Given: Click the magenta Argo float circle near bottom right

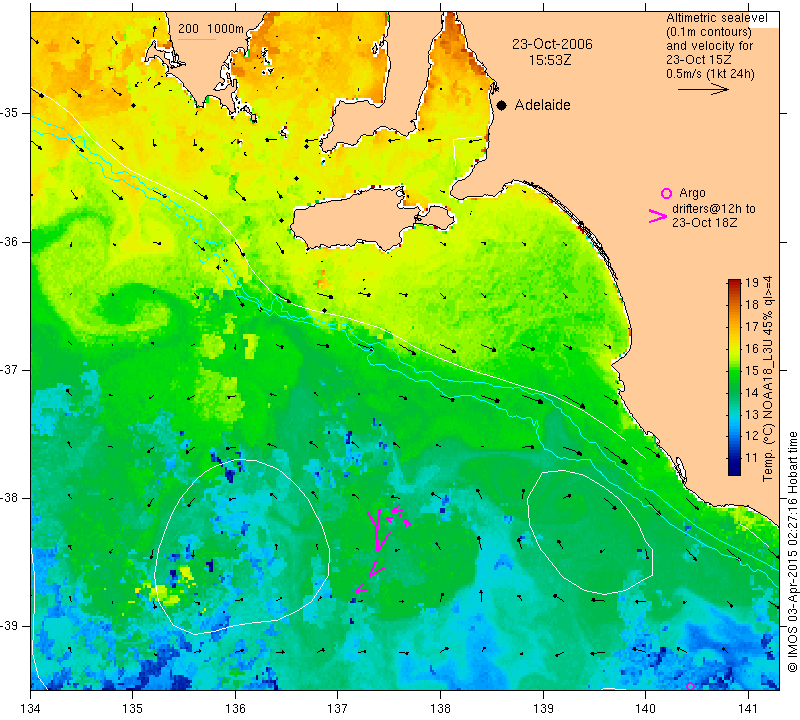Looking at the screenshot, I should (690, 686).
